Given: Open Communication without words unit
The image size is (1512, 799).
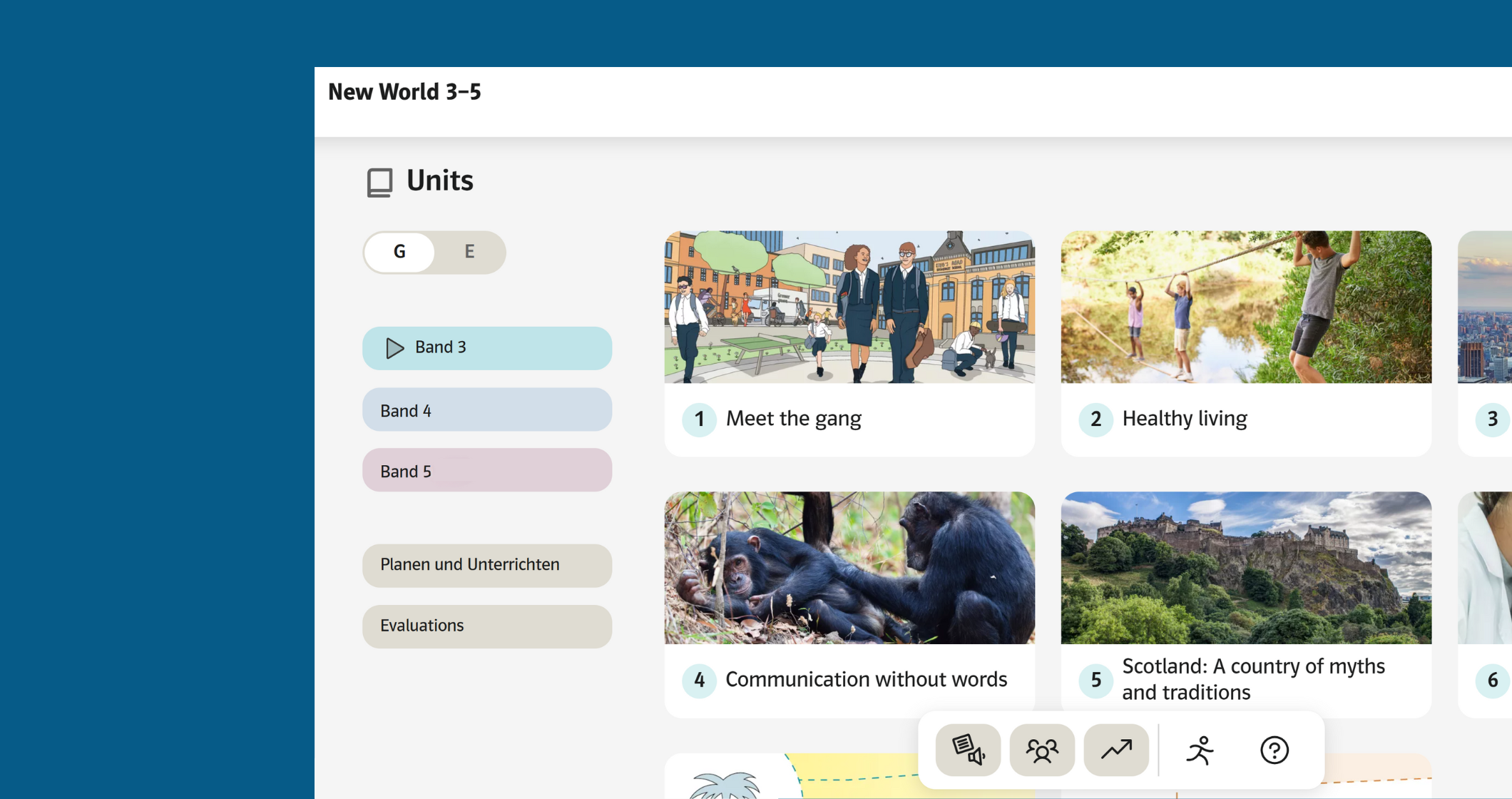Looking at the screenshot, I should click(x=849, y=603).
